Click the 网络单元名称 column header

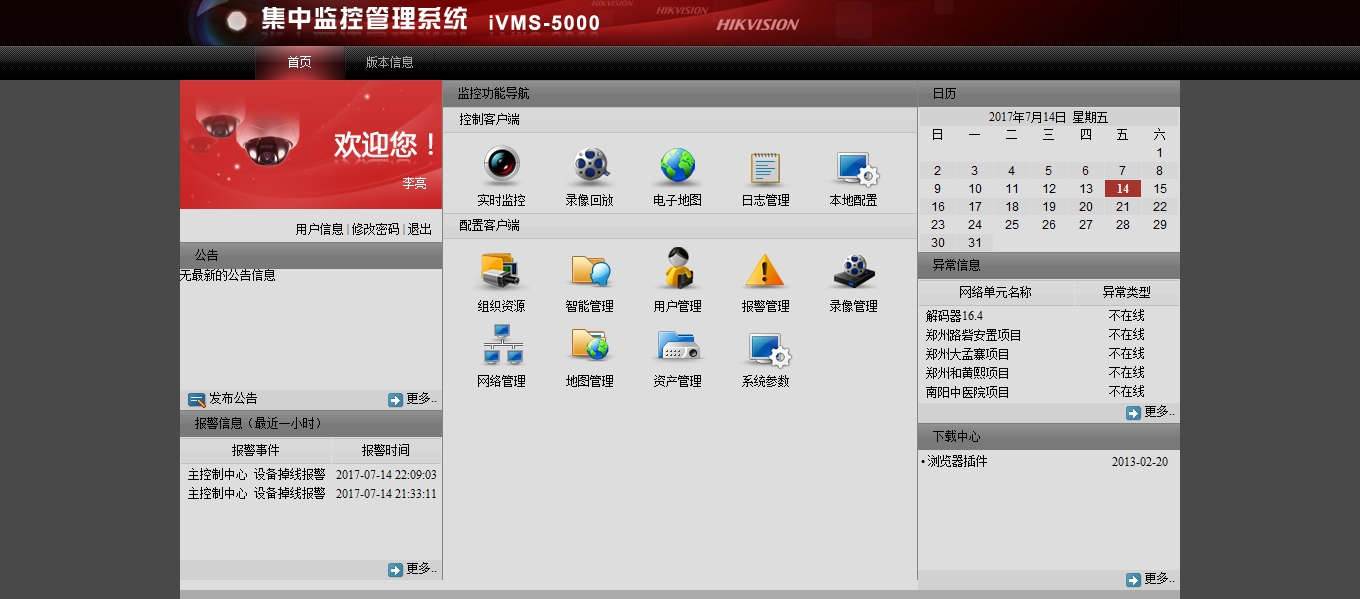(x=996, y=293)
